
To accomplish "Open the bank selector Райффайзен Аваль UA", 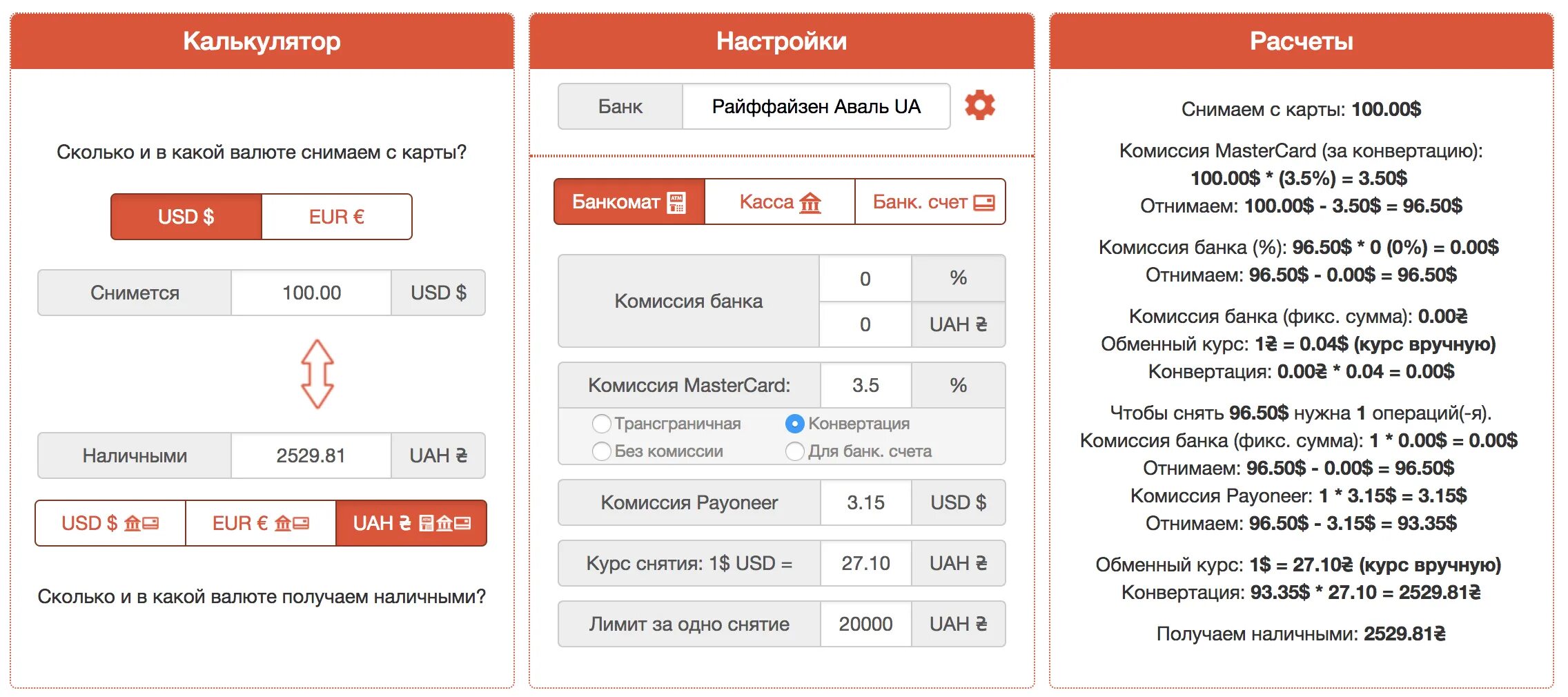I will 816,107.
